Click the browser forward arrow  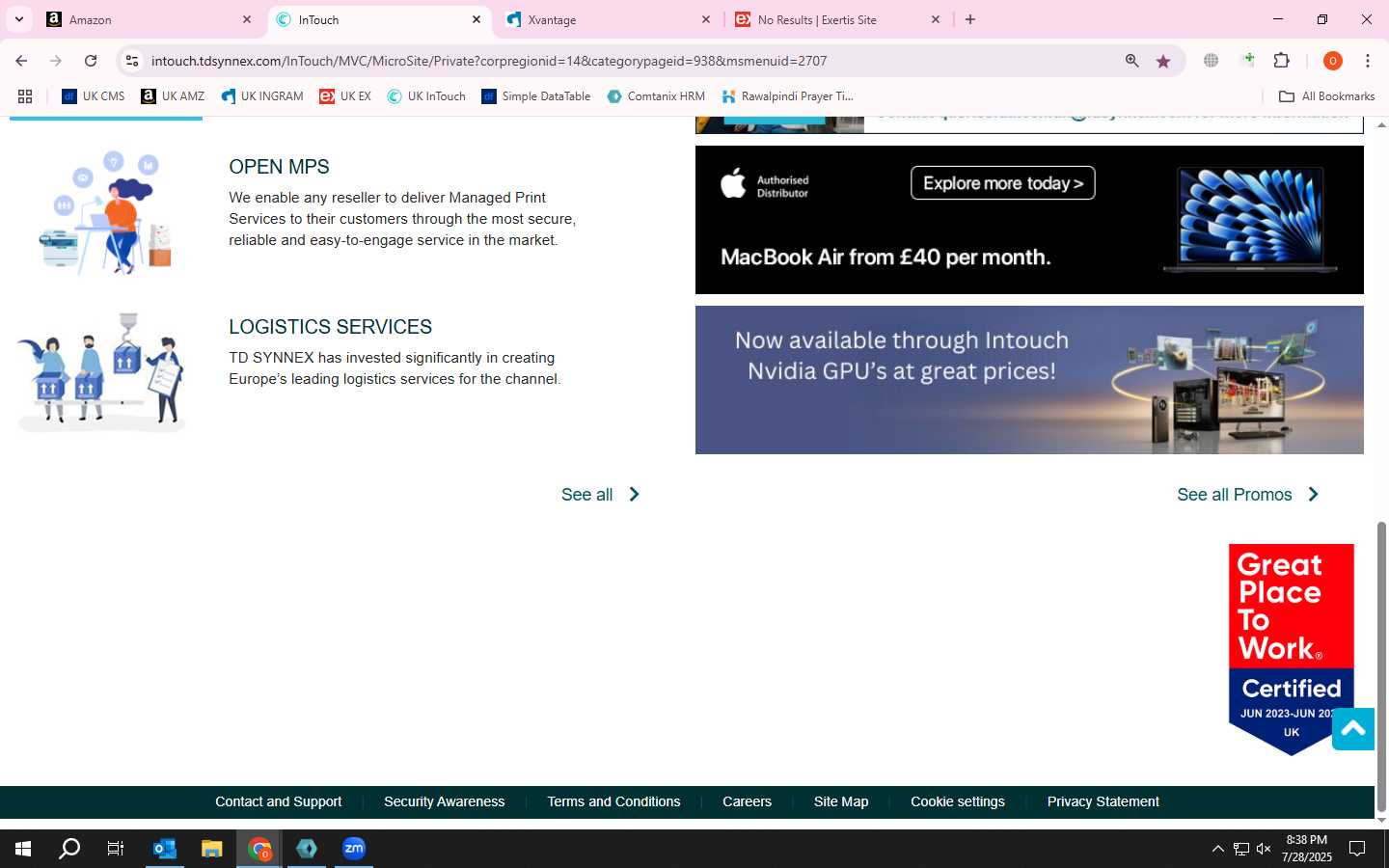(56, 61)
